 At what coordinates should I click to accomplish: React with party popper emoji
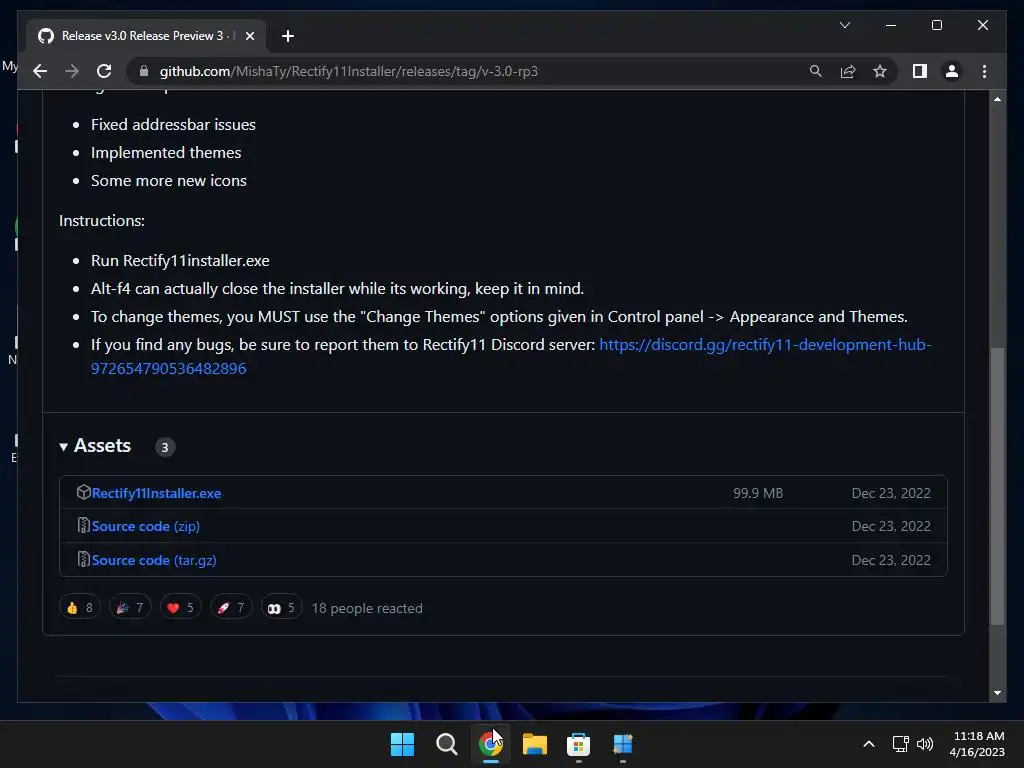tap(130, 608)
